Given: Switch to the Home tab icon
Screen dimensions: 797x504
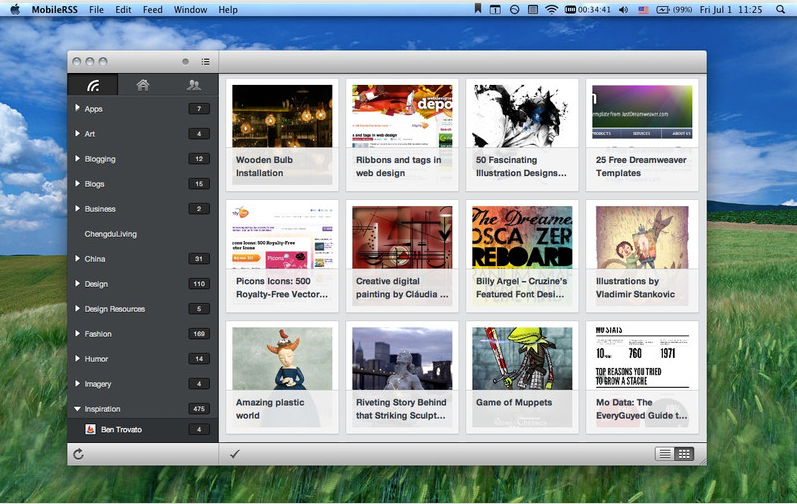Looking at the screenshot, I should pyautogui.click(x=143, y=85).
